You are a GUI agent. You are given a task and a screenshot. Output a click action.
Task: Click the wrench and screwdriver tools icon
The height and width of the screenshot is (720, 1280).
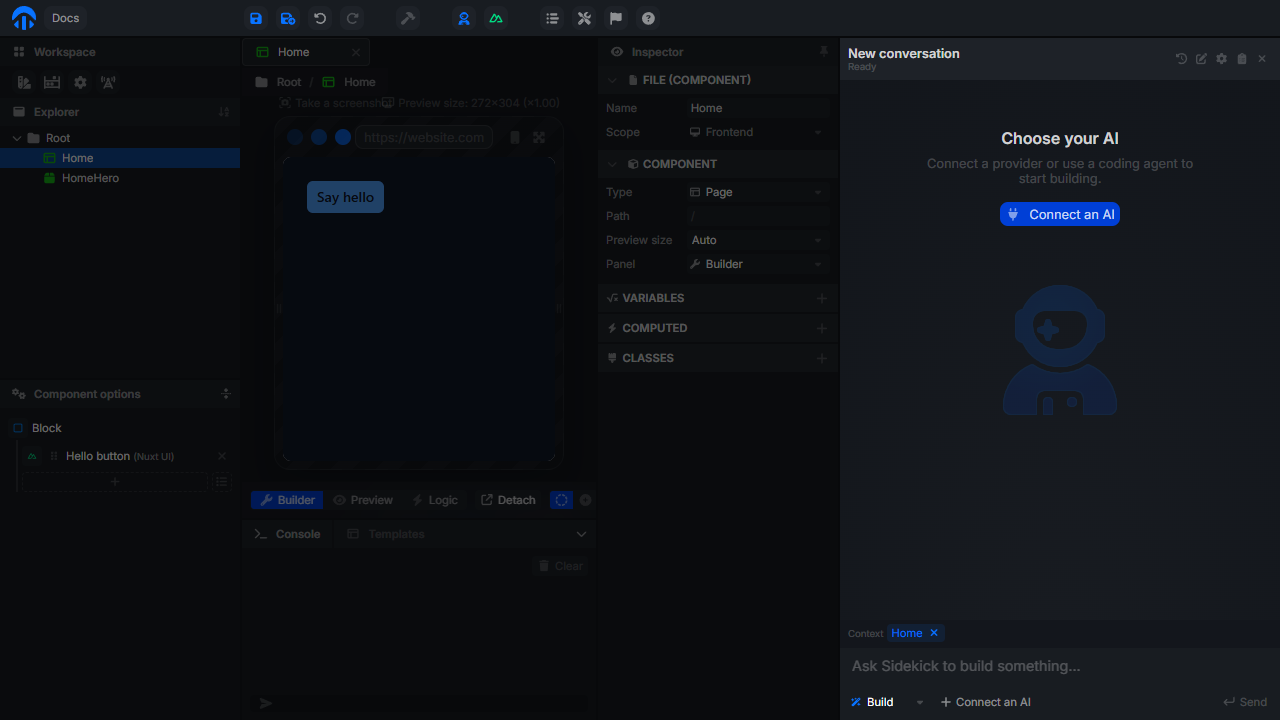click(584, 18)
